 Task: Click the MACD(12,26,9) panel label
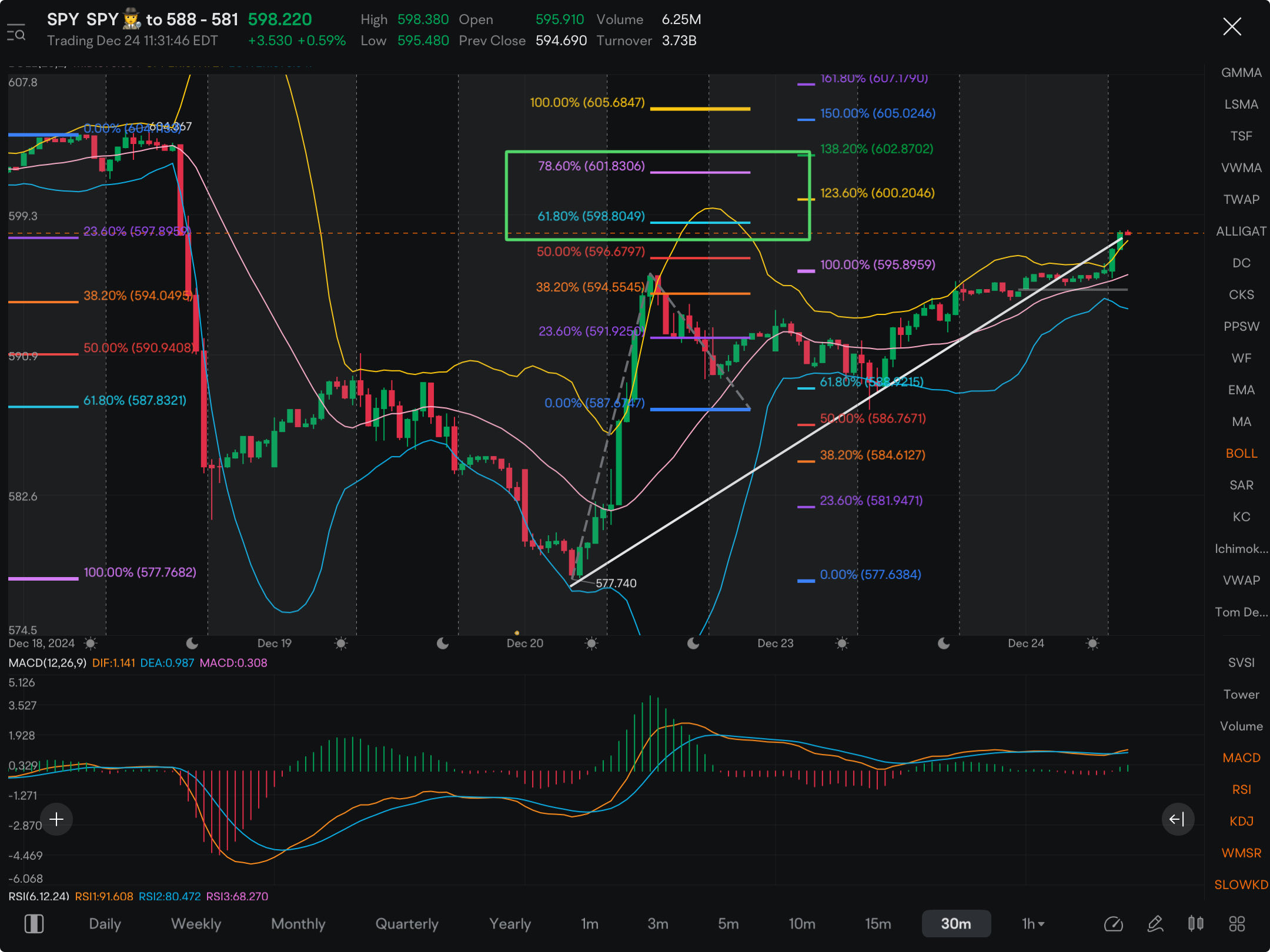(x=48, y=663)
